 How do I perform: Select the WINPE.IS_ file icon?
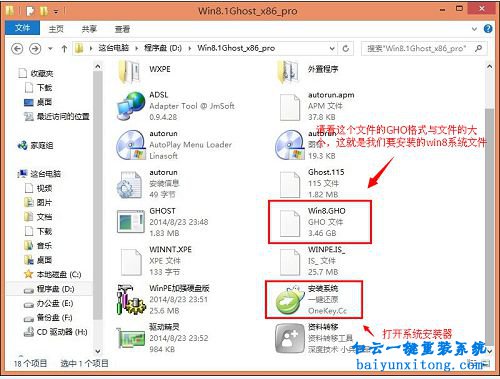tap(289, 262)
